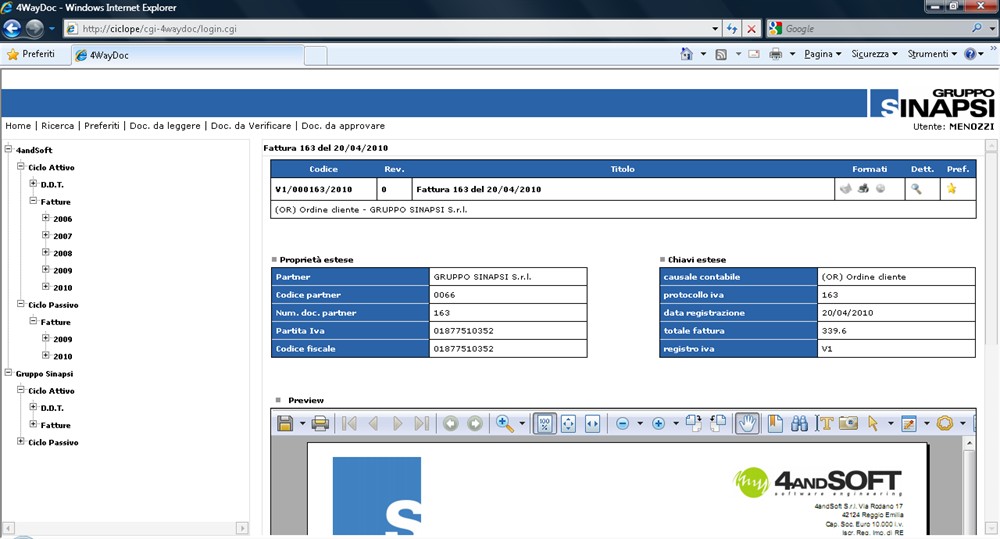Viewport: 1000px width, 539px height.
Task: Fit the page width in the preview
Action: click(592, 424)
